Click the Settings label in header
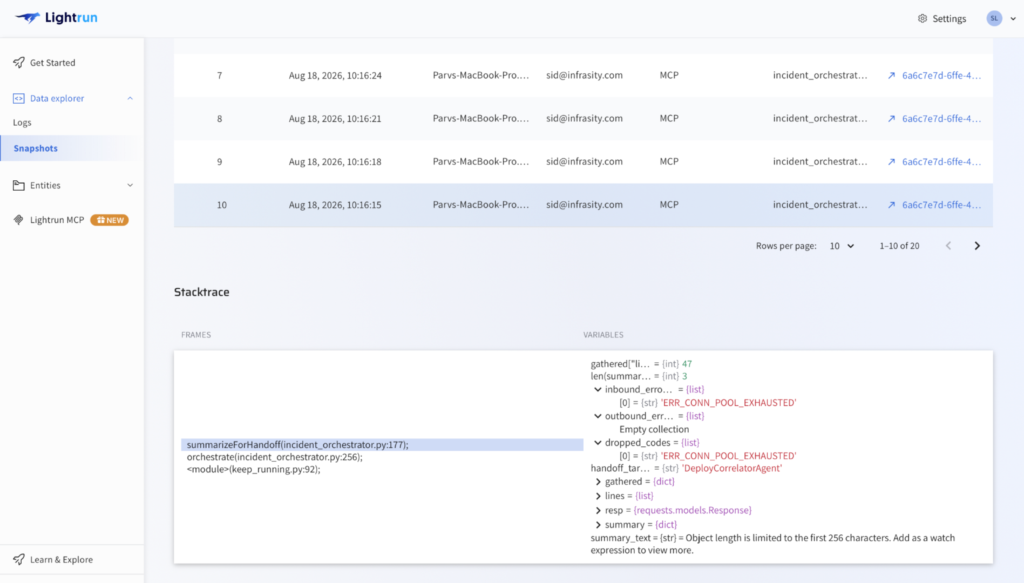 [949, 19]
